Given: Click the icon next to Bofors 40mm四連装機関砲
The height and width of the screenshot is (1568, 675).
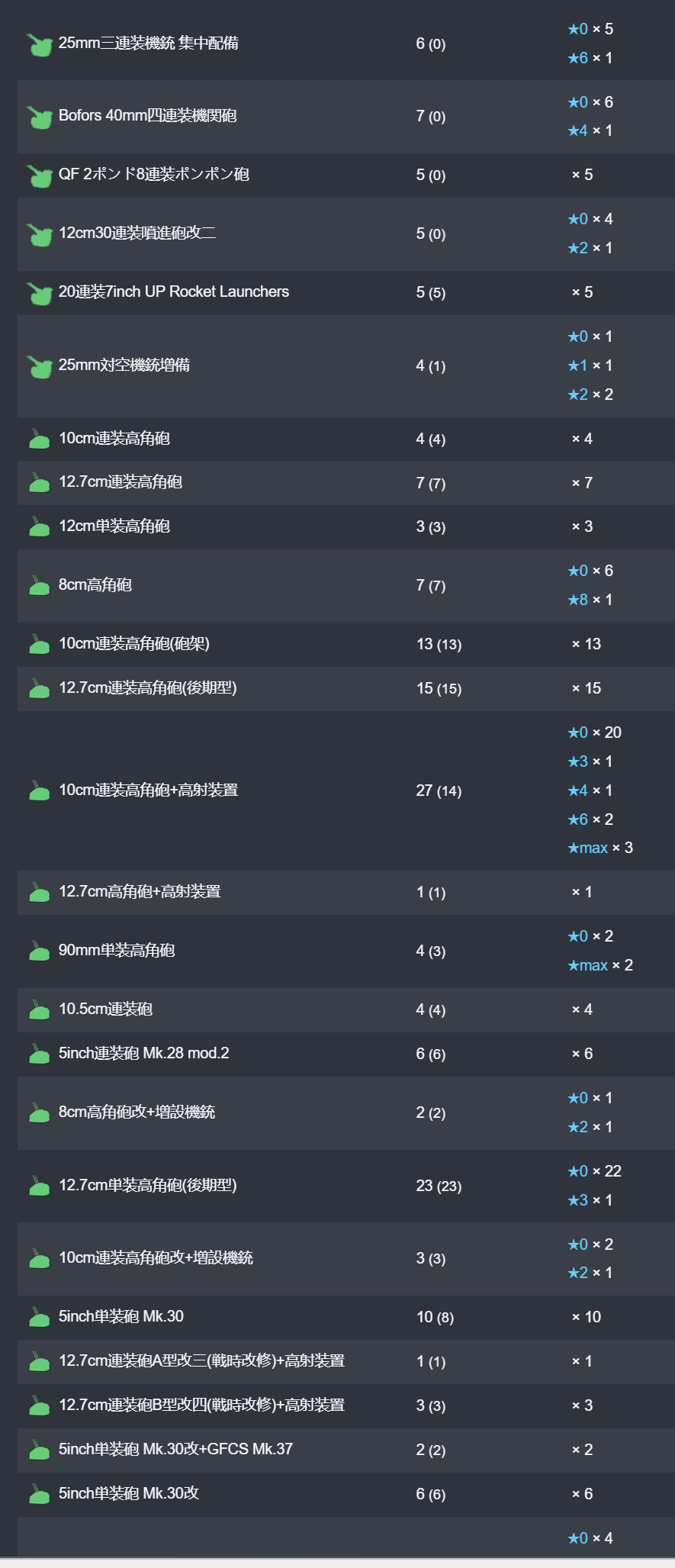Looking at the screenshot, I should tap(39, 117).
